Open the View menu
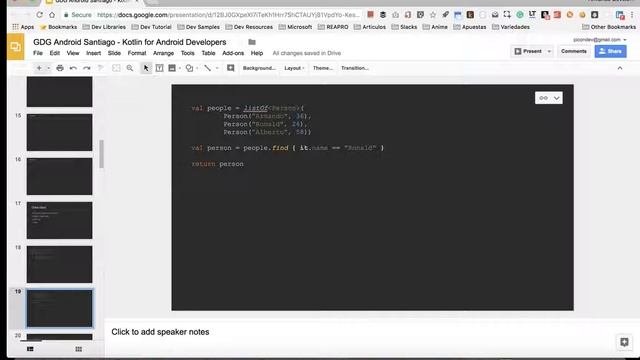640x360 pixels. click(73, 53)
